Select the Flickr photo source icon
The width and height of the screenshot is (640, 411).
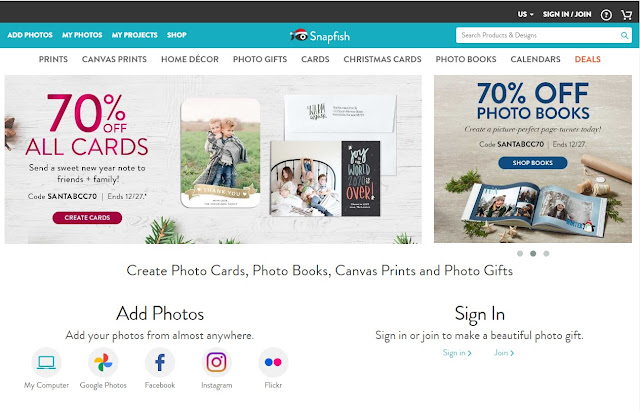point(273,362)
